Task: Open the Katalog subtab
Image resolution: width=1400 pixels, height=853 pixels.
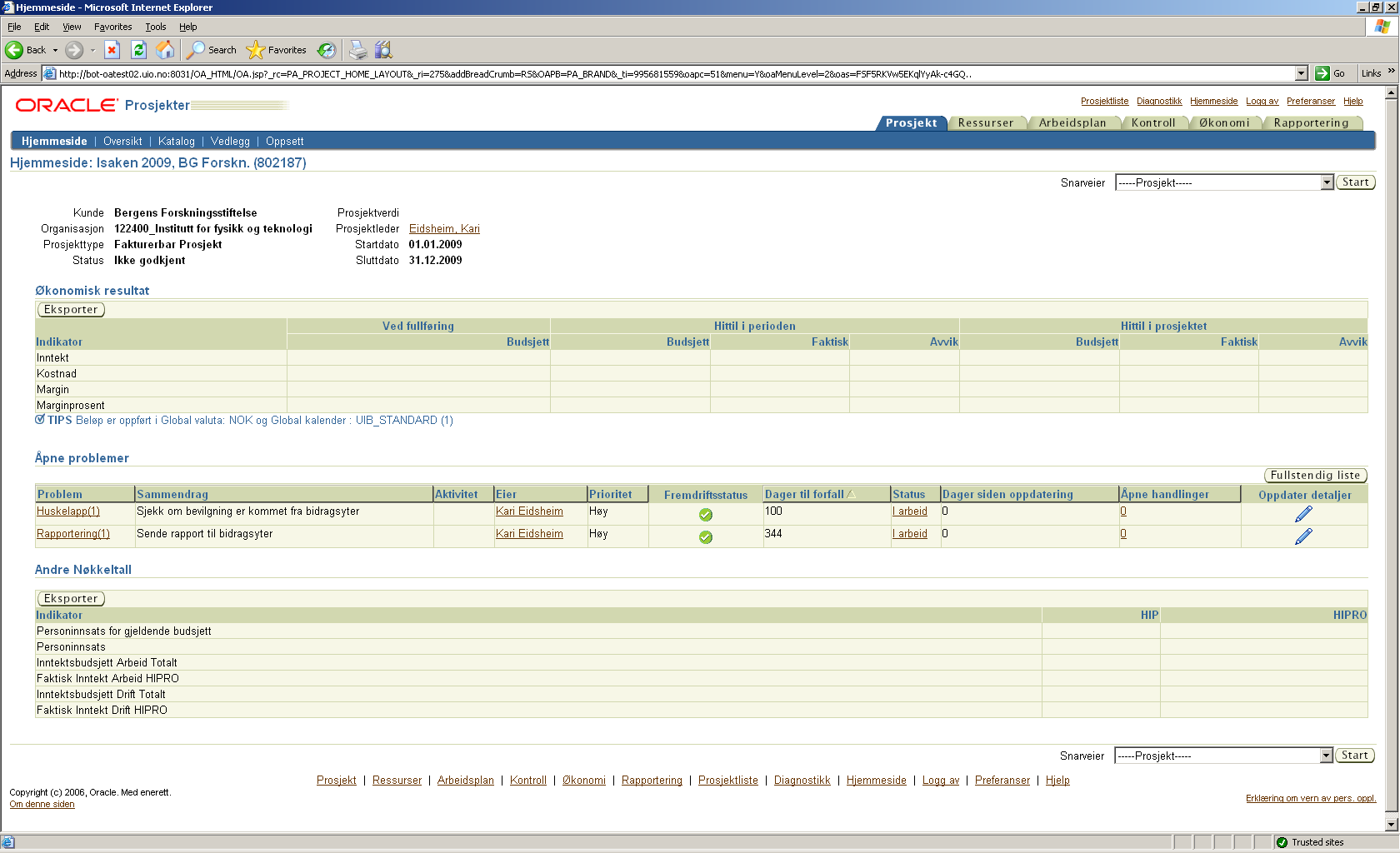Action: tap(177, 141)
